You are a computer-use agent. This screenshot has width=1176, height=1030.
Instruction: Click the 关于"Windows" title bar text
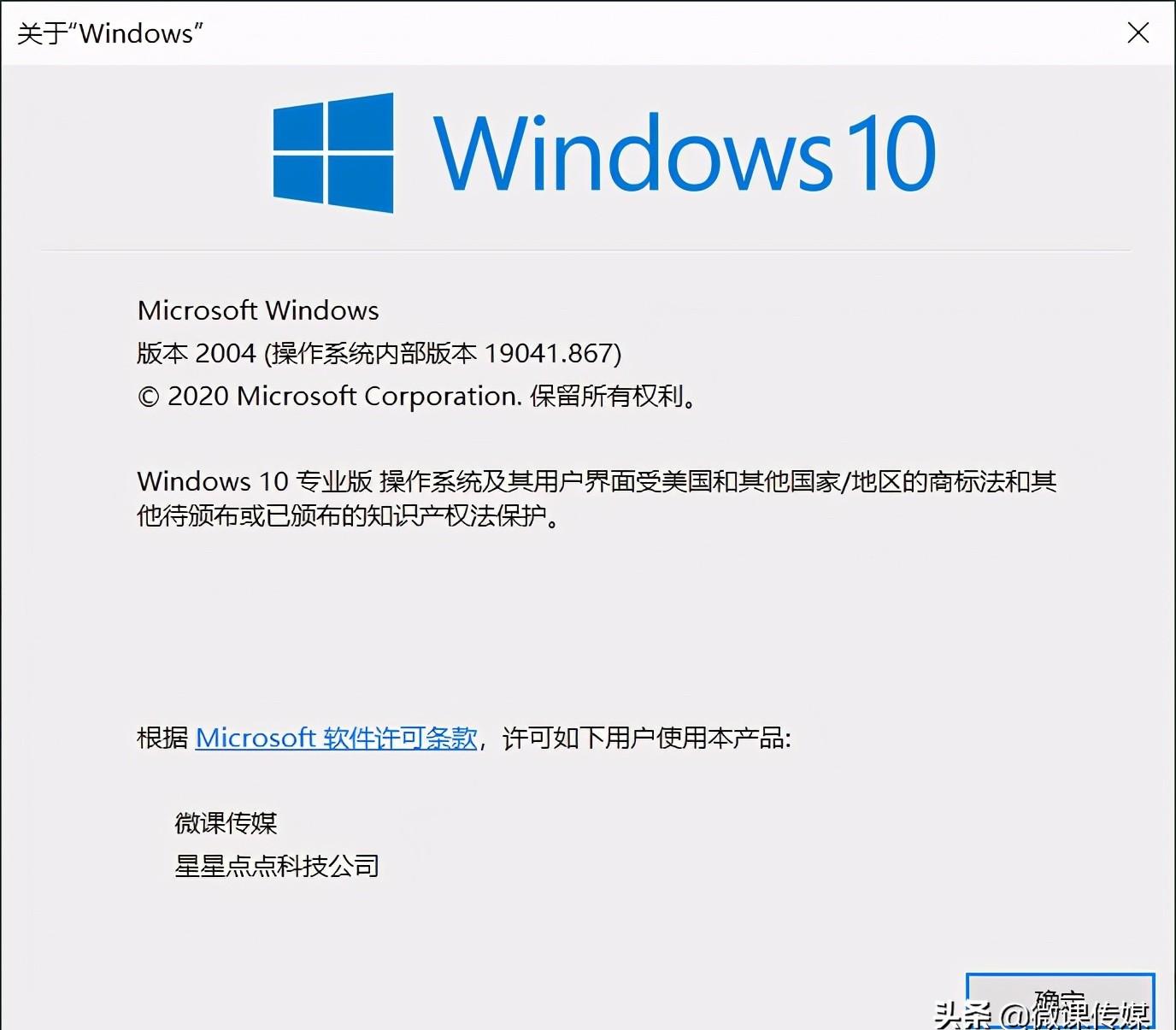pyautogui.click(x=110, y=33)
